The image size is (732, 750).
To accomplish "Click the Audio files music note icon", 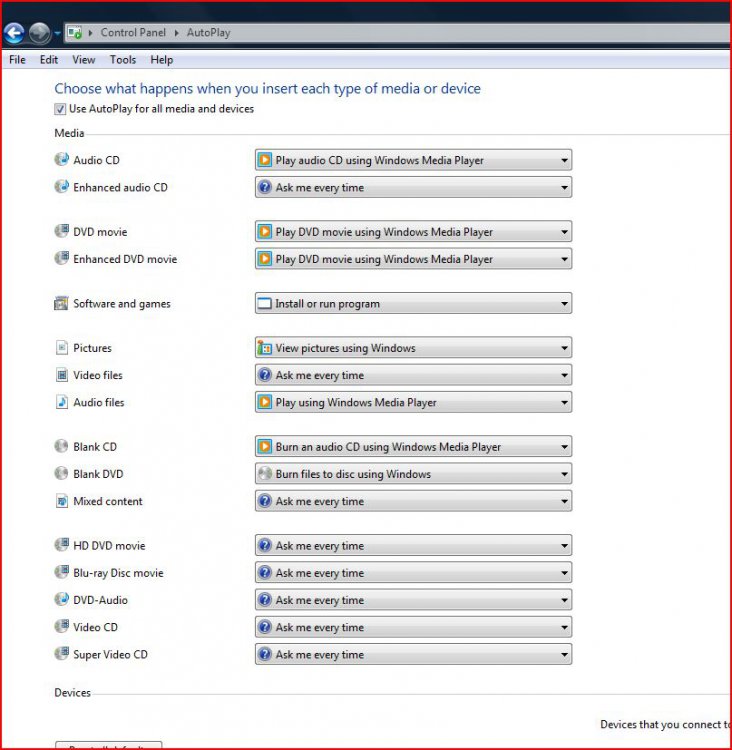I will [62, 402].
